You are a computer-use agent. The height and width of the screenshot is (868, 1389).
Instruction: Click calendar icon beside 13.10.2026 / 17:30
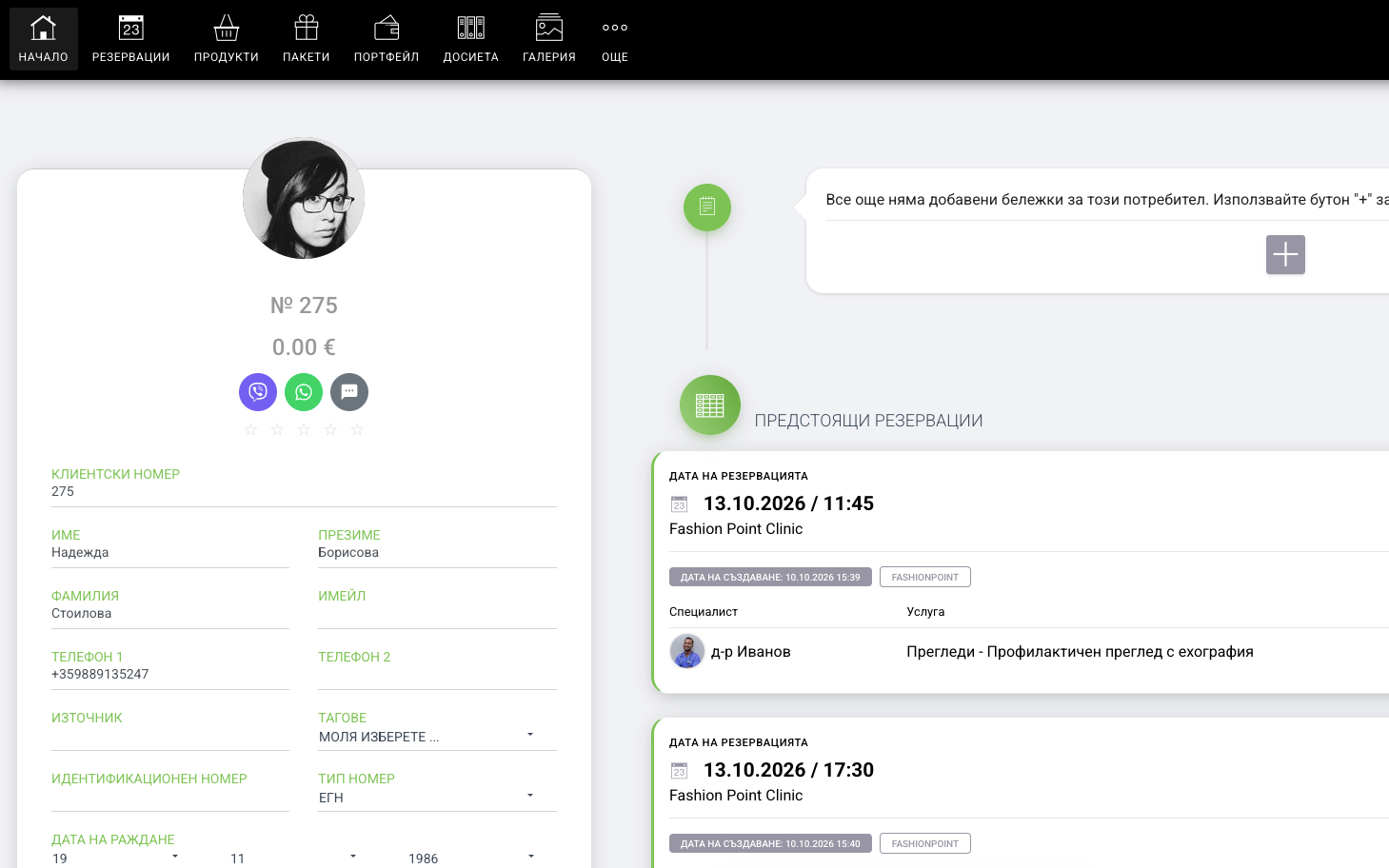[x=679, y=771]
